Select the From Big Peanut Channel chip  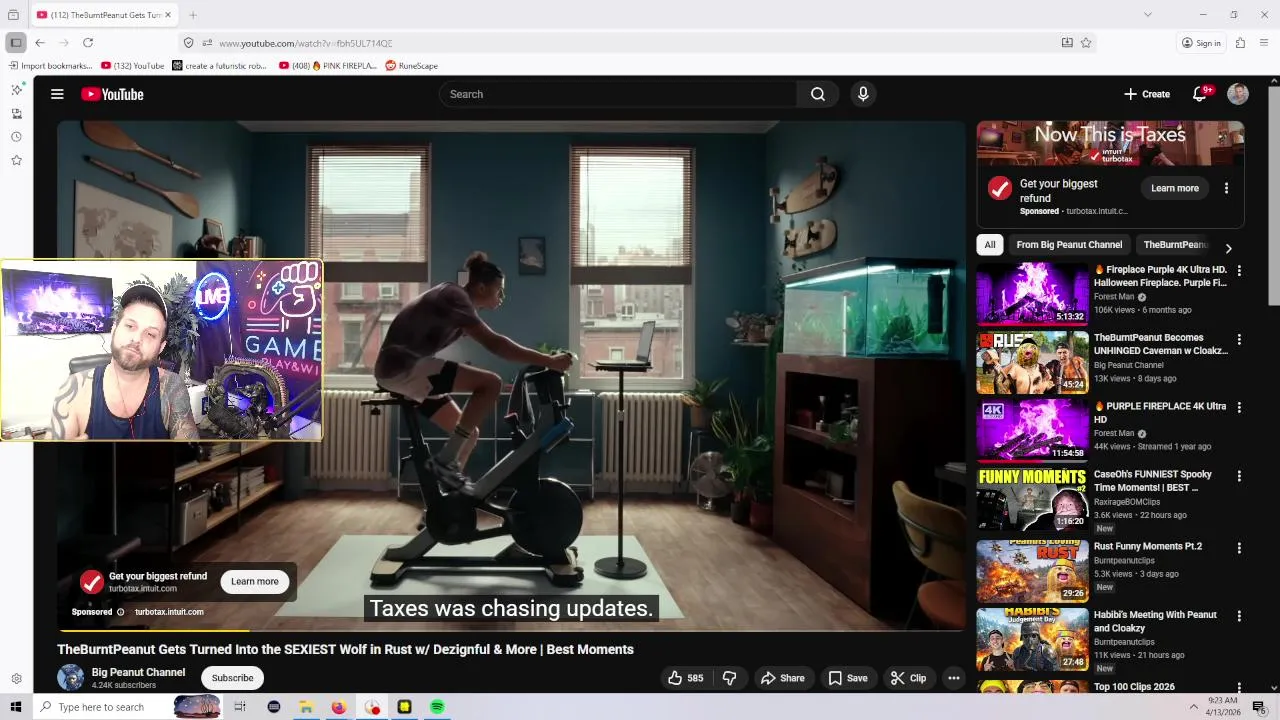coord(1069,245)
